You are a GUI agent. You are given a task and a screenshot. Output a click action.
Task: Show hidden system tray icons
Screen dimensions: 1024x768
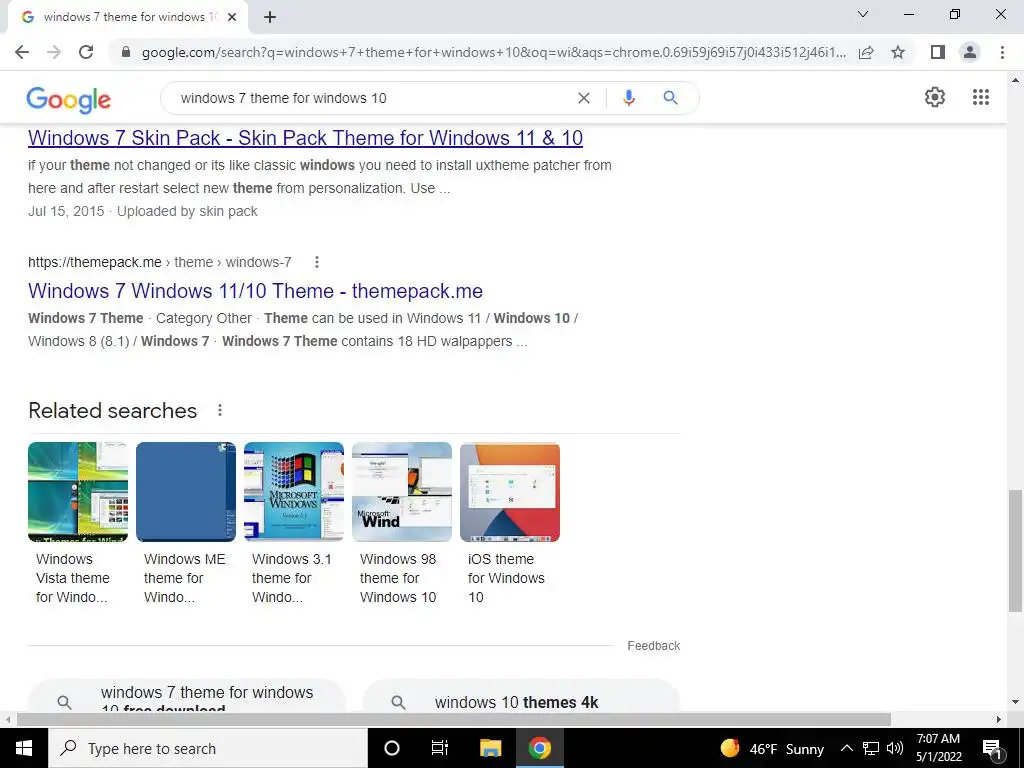pos(846,748)
